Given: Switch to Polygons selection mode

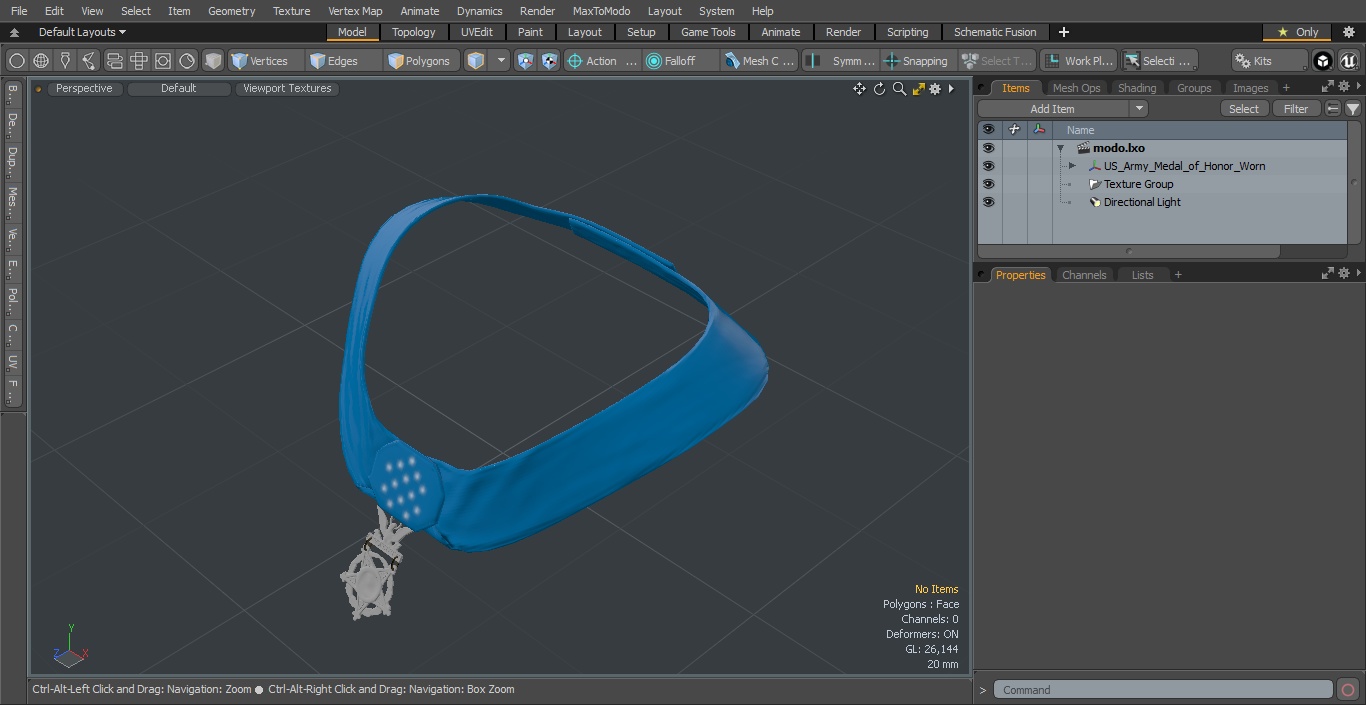Looking at the screenshot, I should [x=423, y=61].
